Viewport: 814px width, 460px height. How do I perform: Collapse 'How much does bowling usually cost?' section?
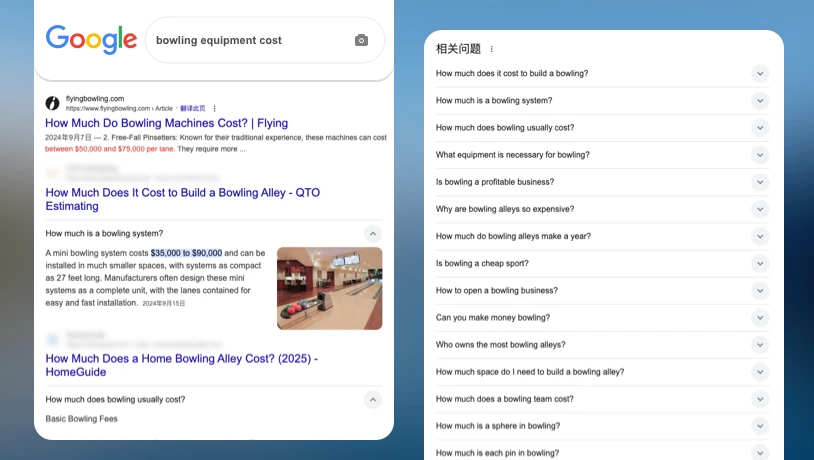tap(372, 399)
